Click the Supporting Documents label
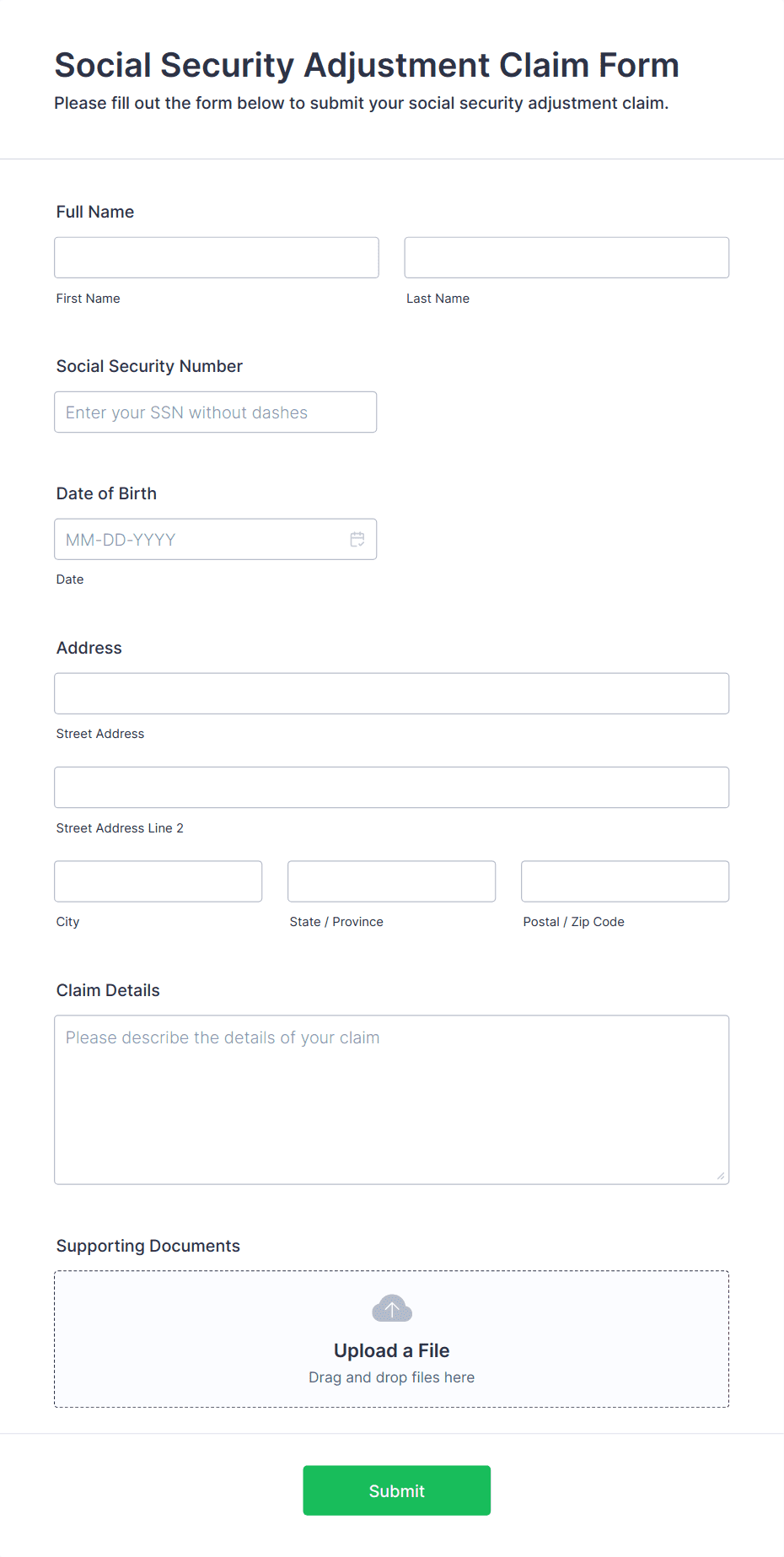The height and width of the screenshot is (1557, 784). [148, 1246]
